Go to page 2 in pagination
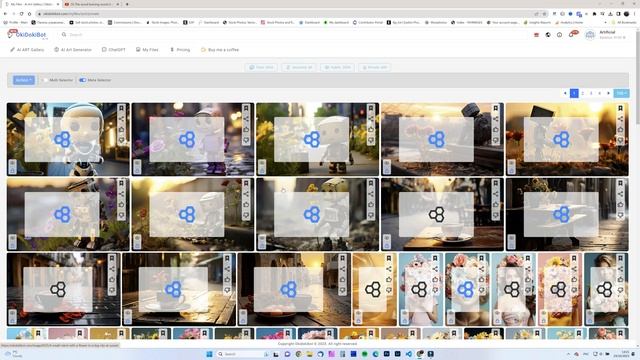Image resolution: width=640 pixels, height=360 pixels. [582, 93]
